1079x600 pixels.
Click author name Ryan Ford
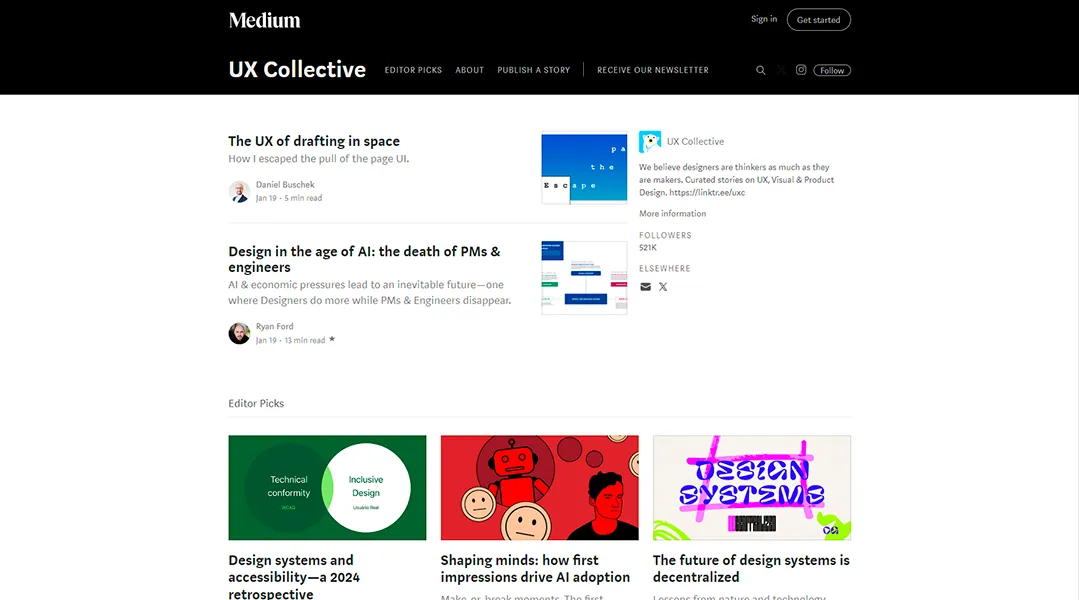275,326
